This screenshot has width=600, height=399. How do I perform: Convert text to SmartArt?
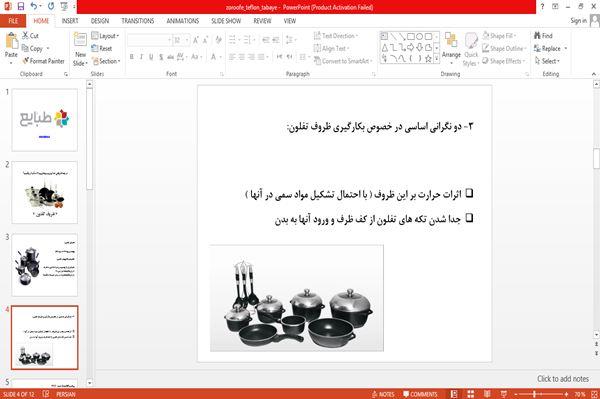point(343,61)
